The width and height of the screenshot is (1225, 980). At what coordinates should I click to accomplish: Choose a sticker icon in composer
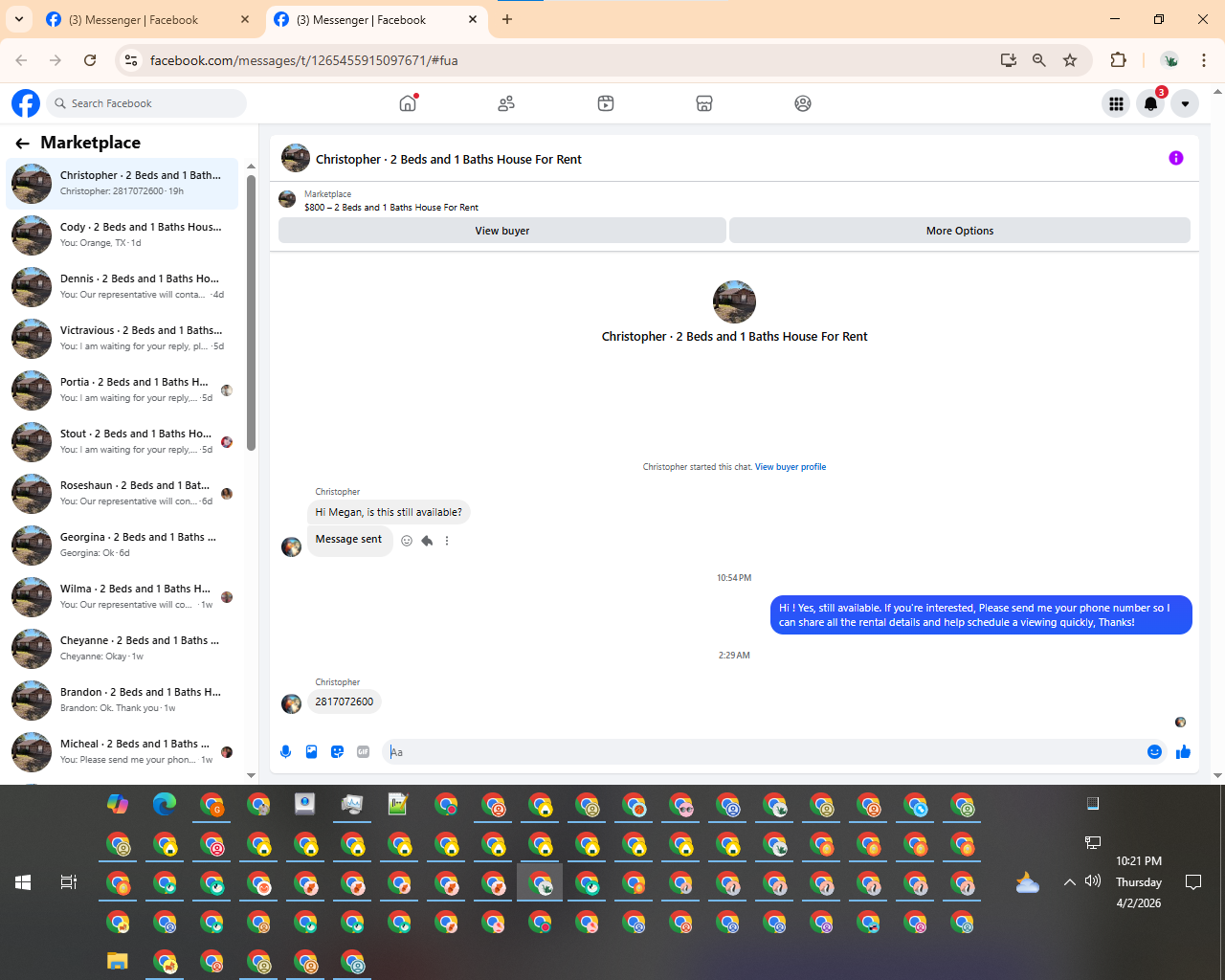(x=337, y=752)
